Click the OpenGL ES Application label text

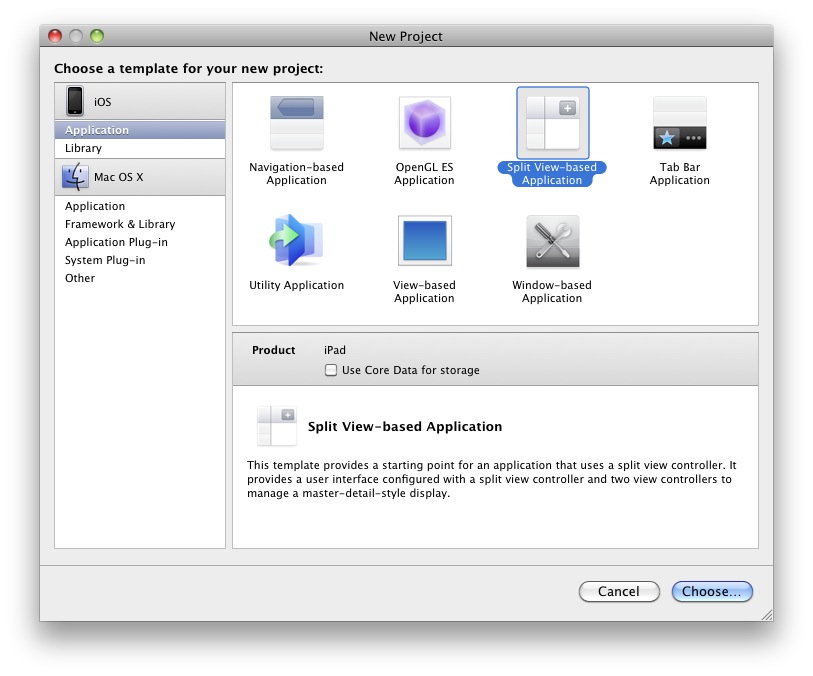coord(424,174)
